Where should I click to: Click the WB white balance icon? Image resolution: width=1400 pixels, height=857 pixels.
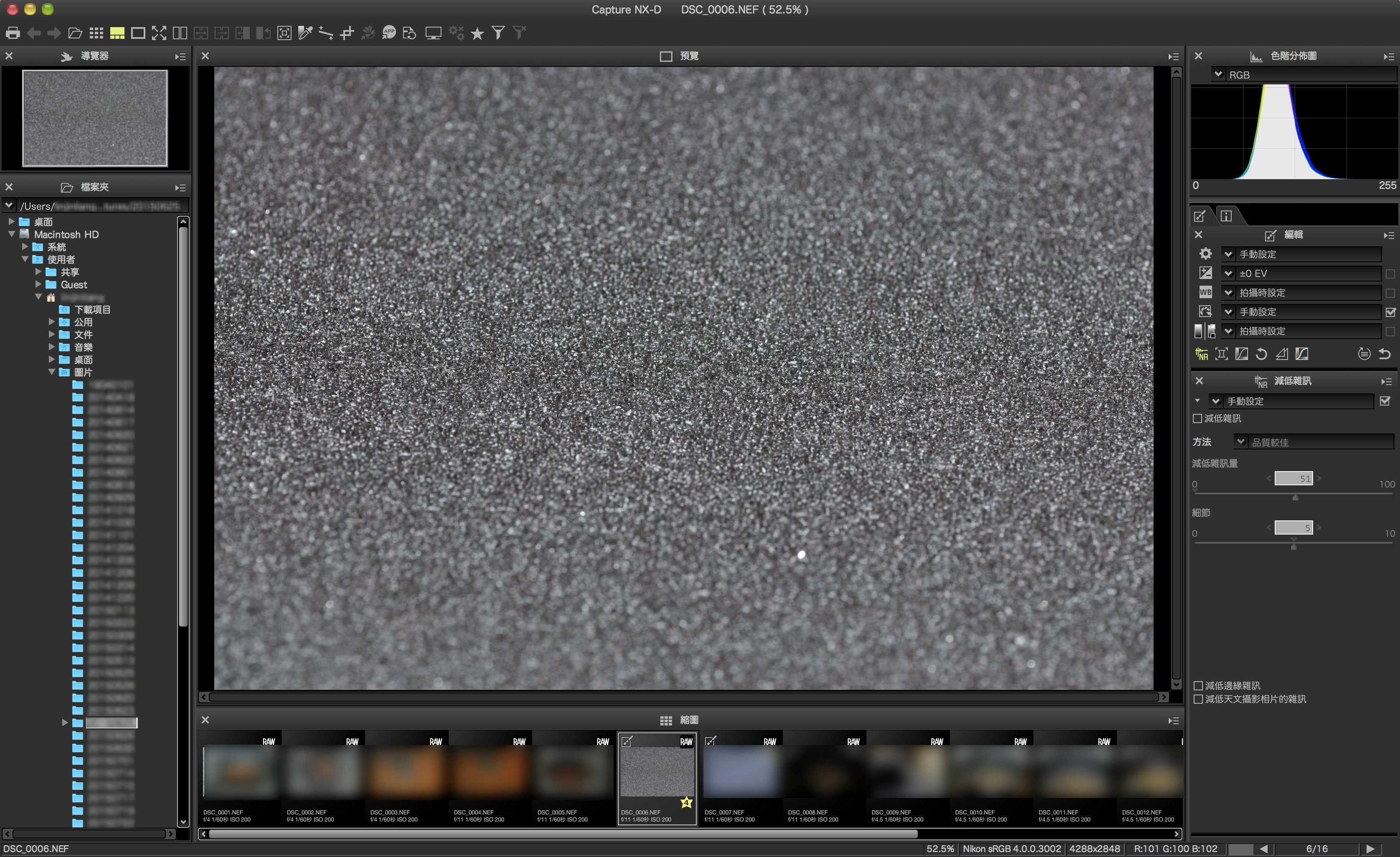[x=1205, y=292]
